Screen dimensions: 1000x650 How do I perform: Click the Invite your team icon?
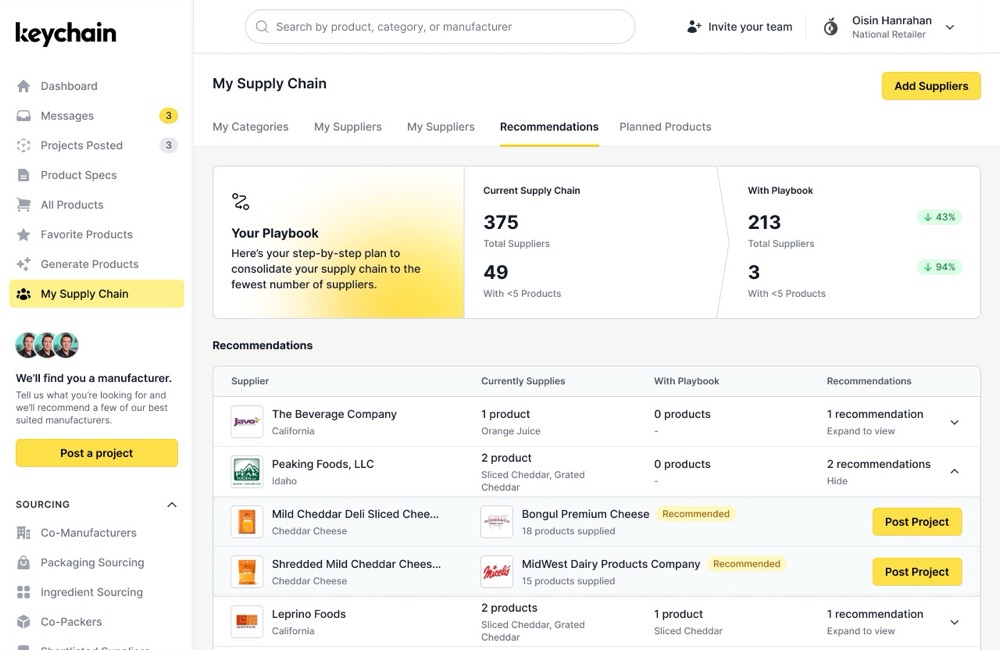[694, 27]
